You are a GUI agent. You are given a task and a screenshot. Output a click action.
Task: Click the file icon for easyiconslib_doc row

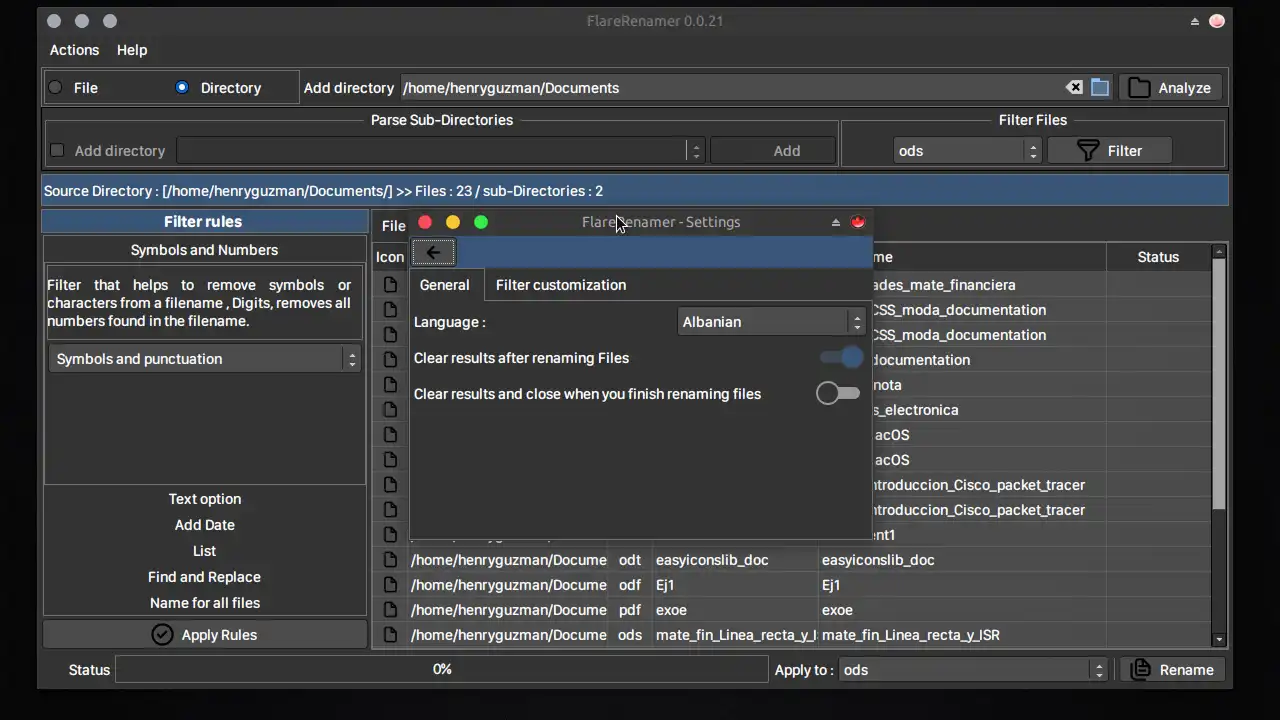tap(390, 560)
